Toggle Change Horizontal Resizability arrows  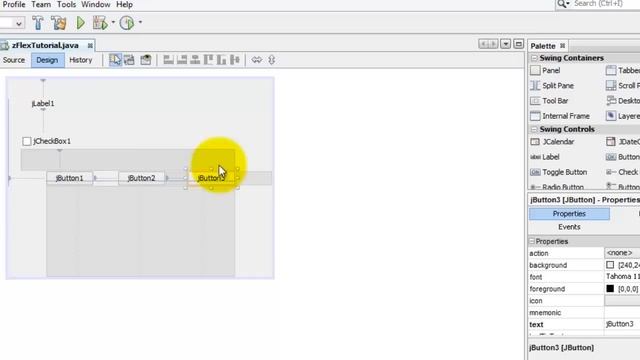pyautogui.click(x=257, y=60)
